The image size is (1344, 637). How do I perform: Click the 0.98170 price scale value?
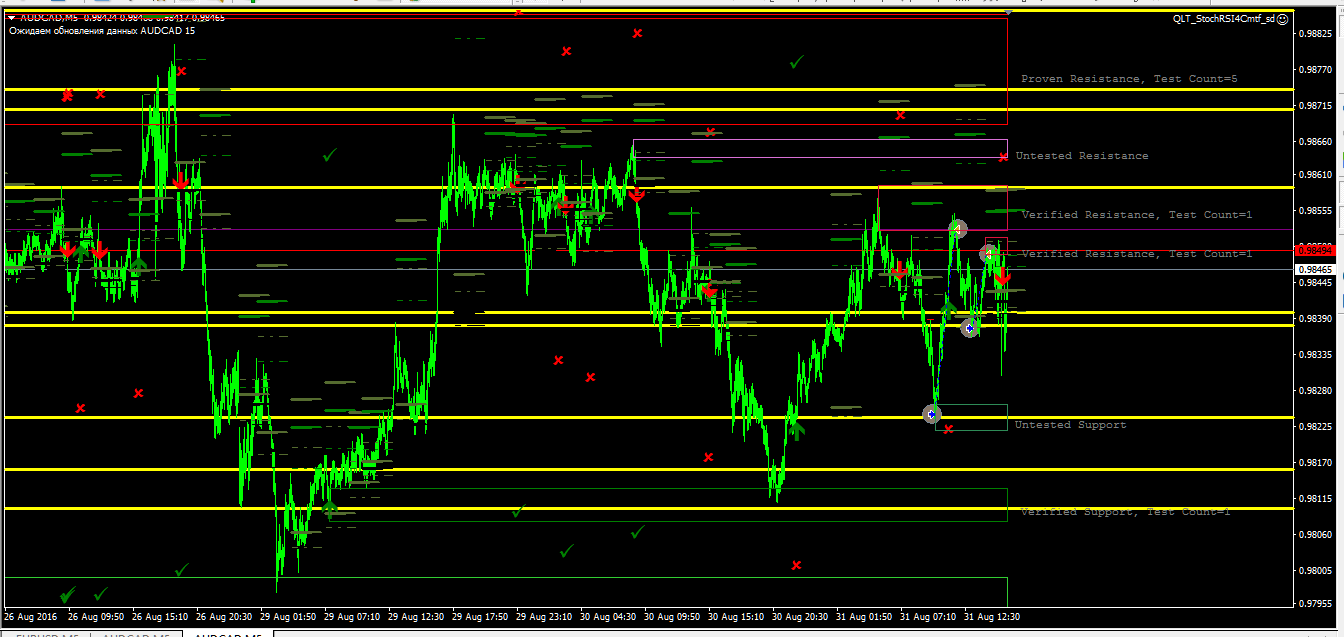tap(1314, 462)
